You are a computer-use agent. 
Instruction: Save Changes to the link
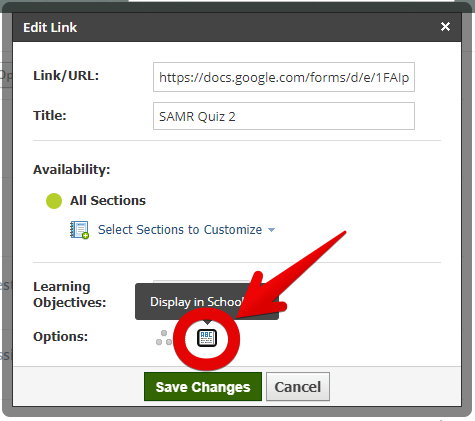click(203, 387)
